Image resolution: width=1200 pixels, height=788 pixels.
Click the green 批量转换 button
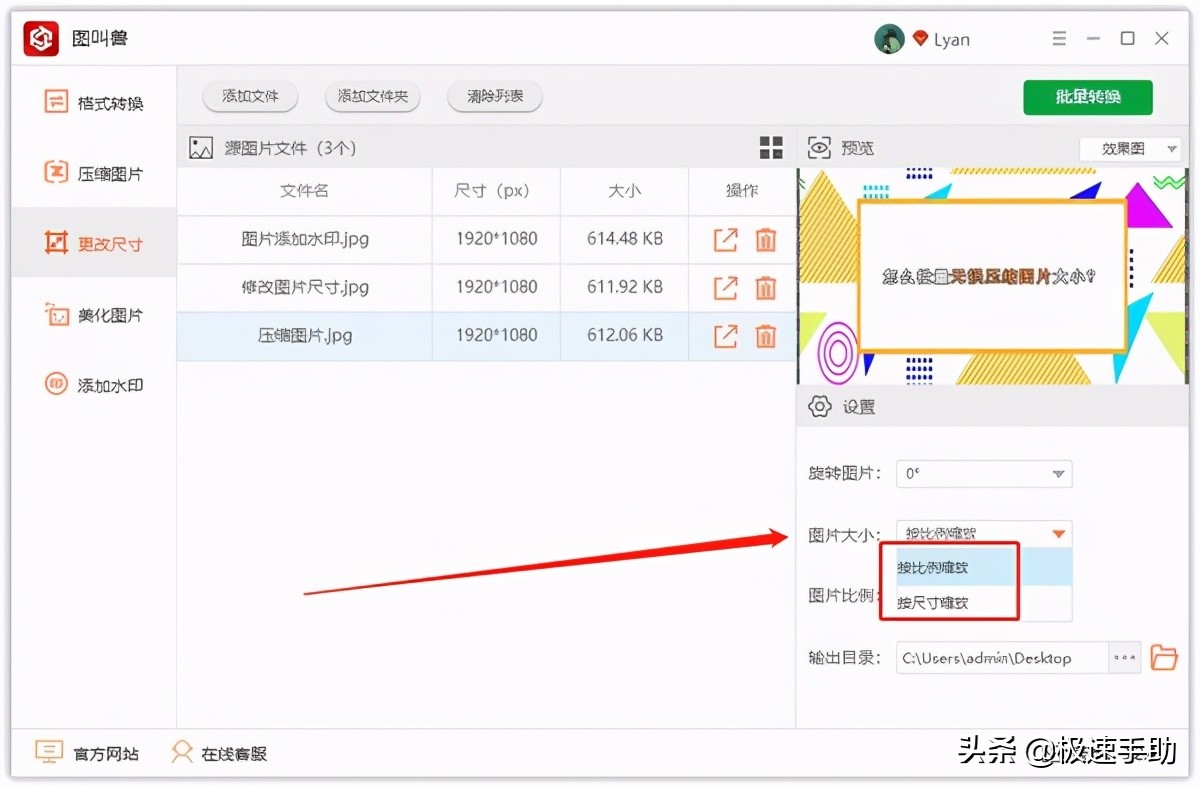click(x=1087, y=97)
